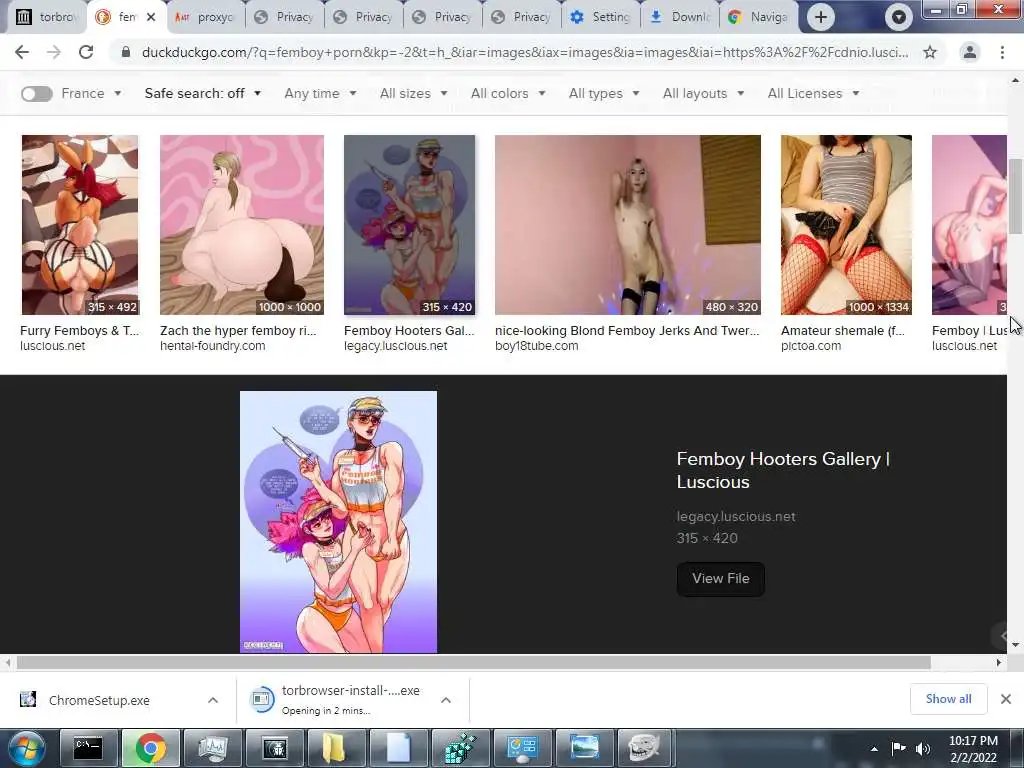Open the green blocks taskbar icon
Viewport: 1024px width, 768px height.
(x=460, y=748)
